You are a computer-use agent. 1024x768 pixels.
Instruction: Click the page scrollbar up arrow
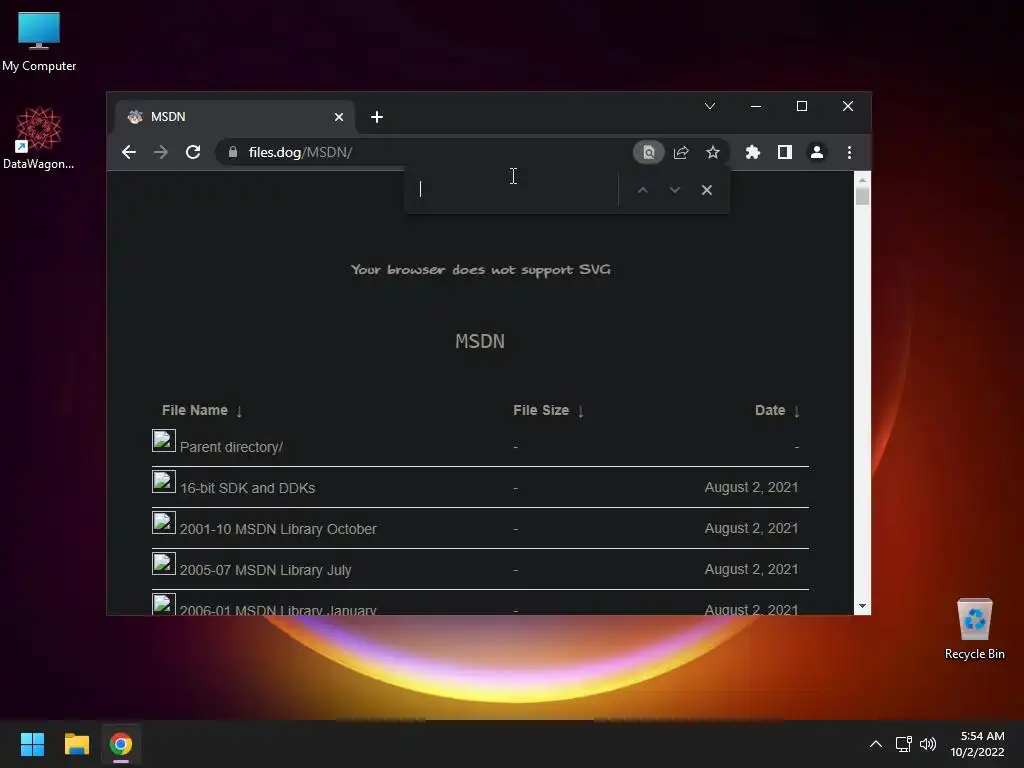(862, 180)
